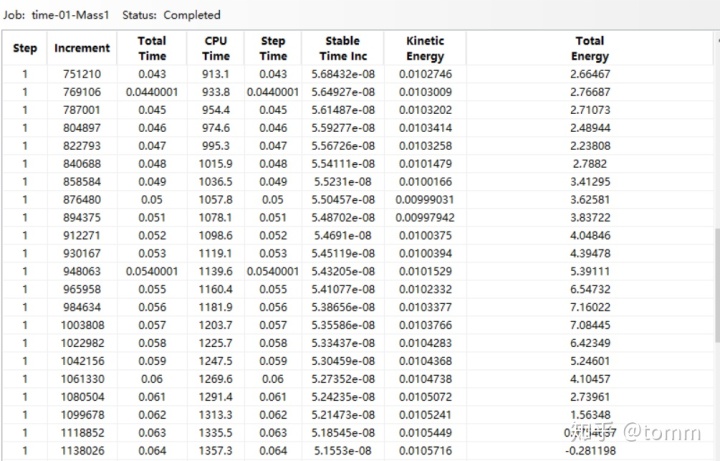
Task: Click total energy value 1.56348
Action: [x=590, y=415]
